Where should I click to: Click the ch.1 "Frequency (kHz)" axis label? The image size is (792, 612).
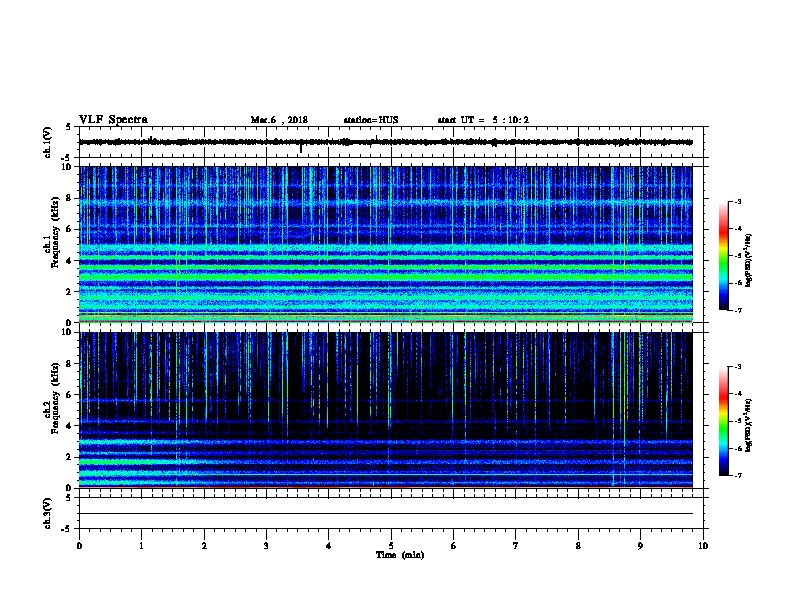55,232
